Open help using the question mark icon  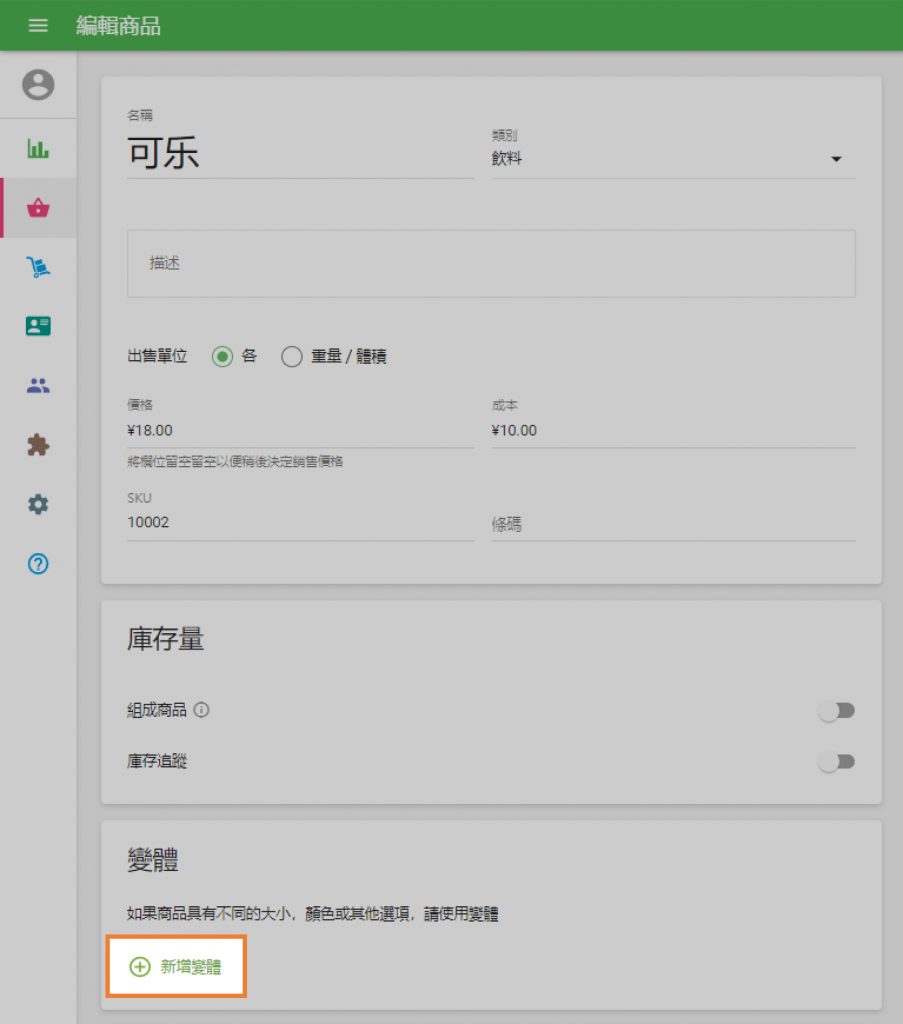(38, 564)
